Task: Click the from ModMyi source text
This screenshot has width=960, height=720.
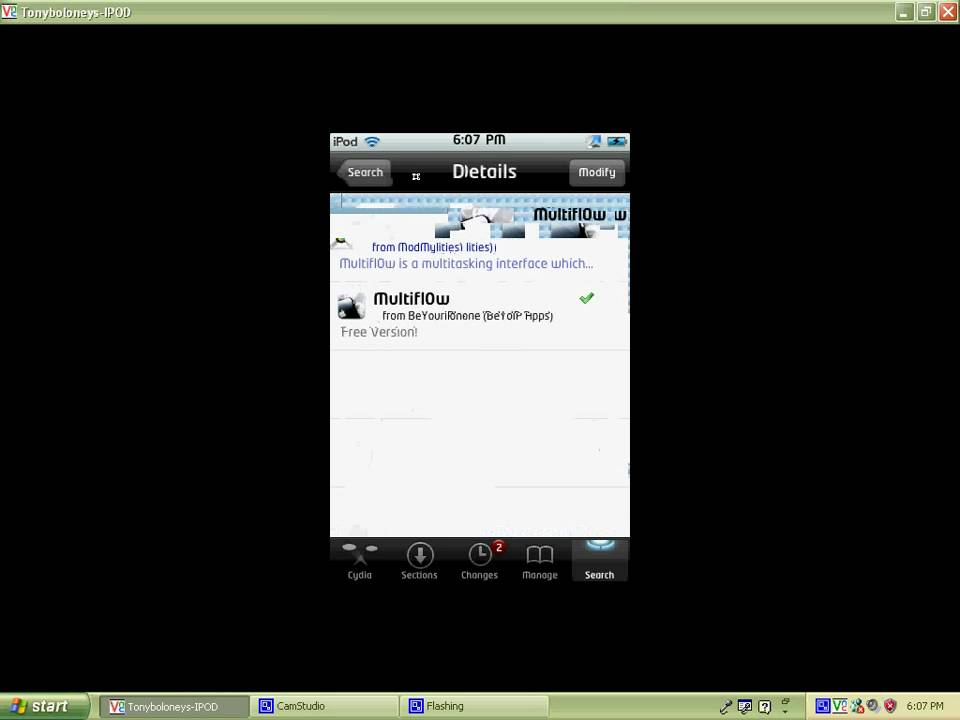Action: (433, 247)
